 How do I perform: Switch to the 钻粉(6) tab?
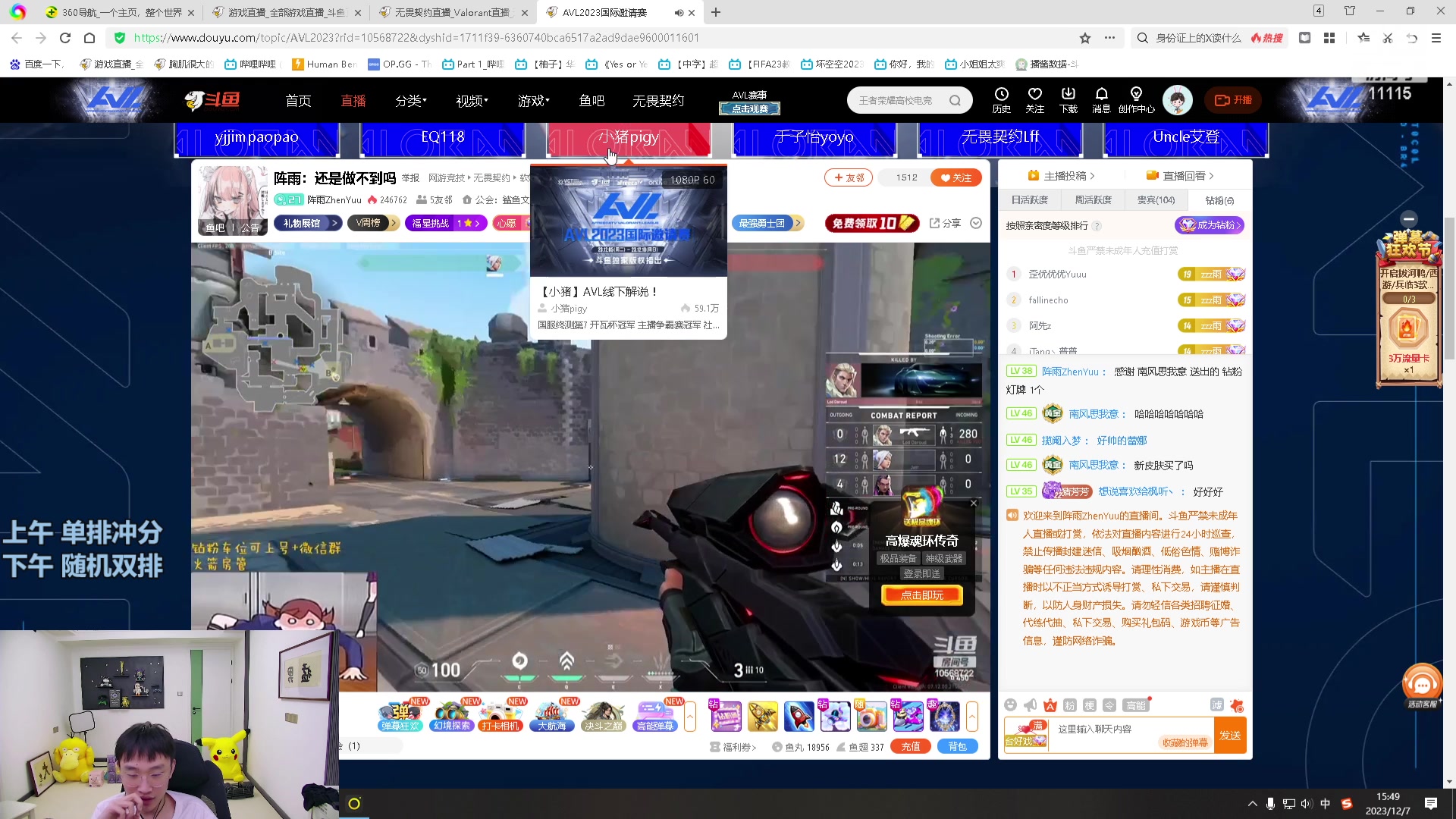[x=1219, y=200]
